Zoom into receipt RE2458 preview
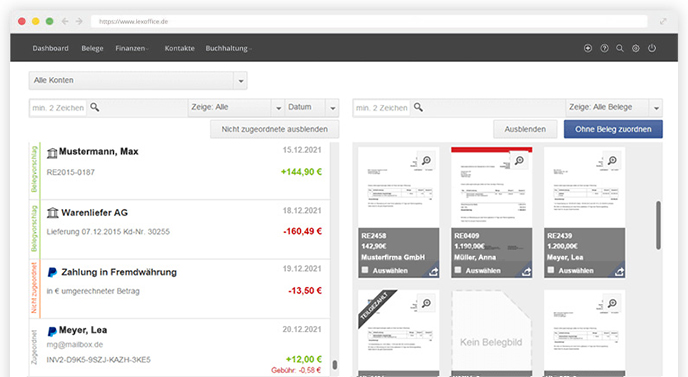Image resolution: width=688 pixels, height=377 pixels. (x=426, y=161)
